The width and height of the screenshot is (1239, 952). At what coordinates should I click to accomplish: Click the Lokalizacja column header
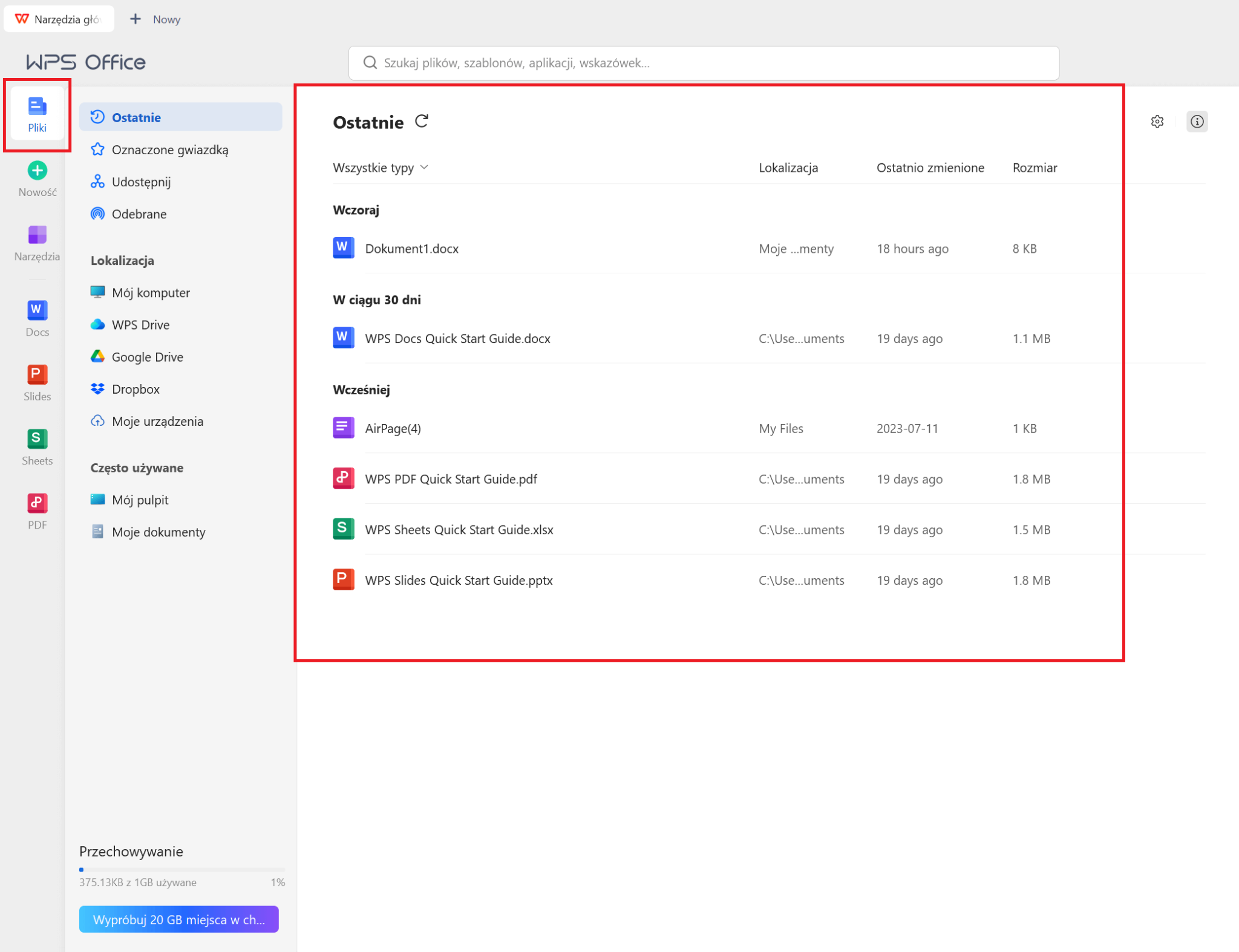point(788,168)
